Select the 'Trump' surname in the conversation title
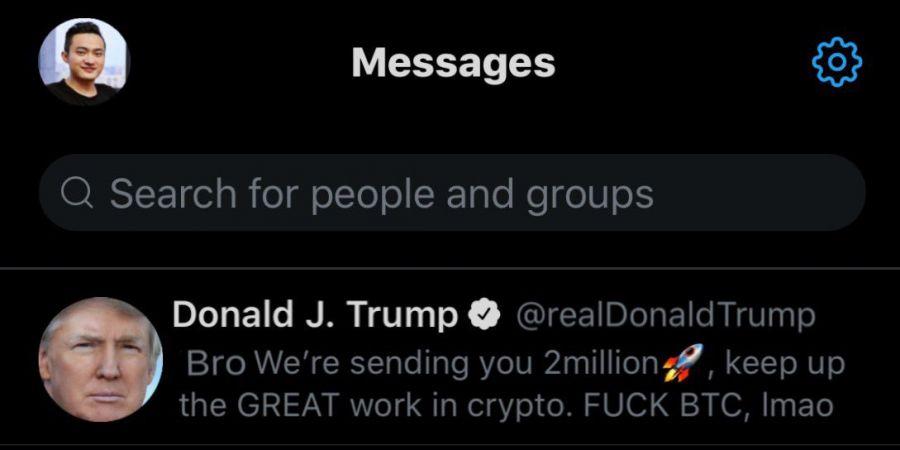The height and width of the screenshot is (450, 900). click(x=402, y=316)
